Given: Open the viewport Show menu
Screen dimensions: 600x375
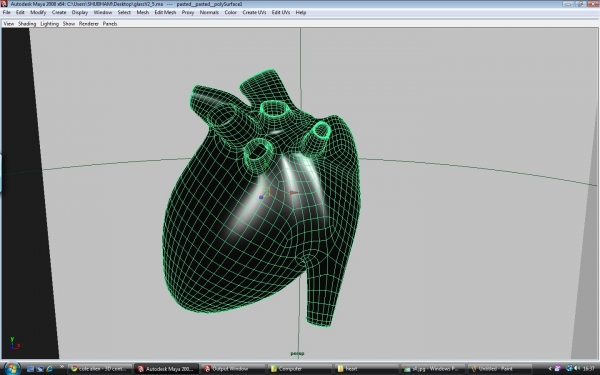Looking at the screenshot, I should [69, 24].
